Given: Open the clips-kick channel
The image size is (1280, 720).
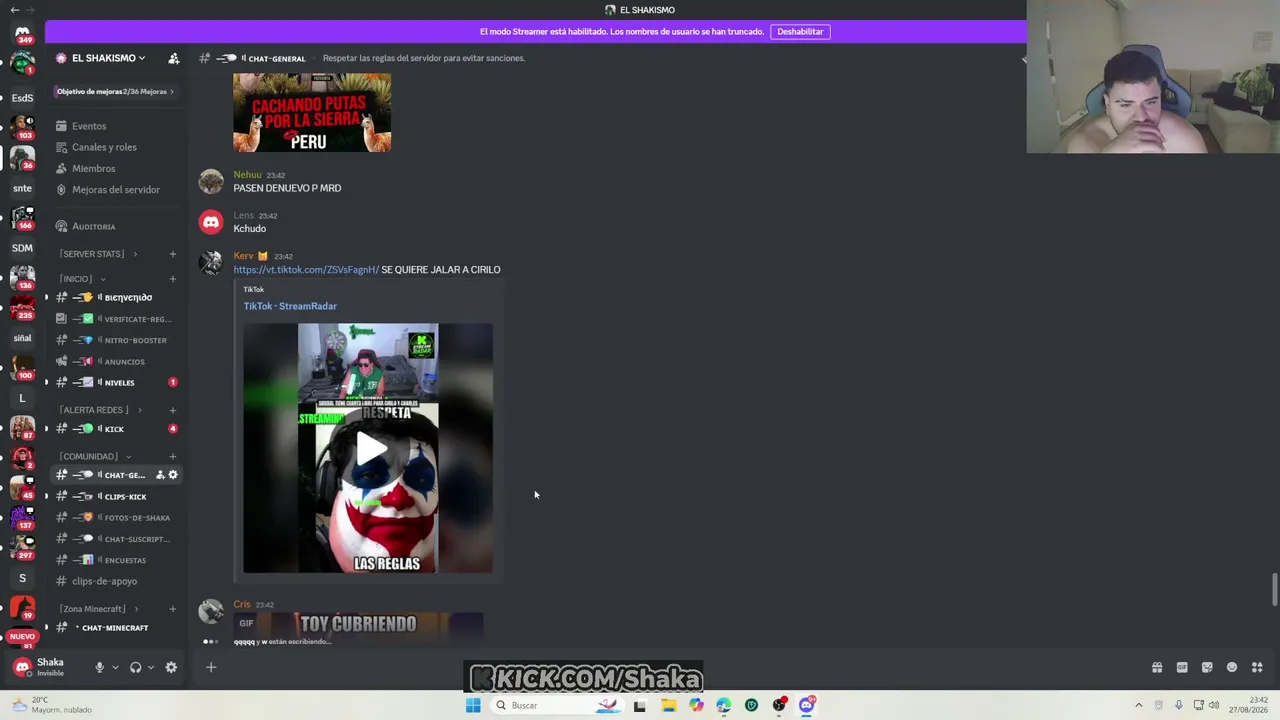Looking at the screenshot, I should (x=118, y=497).
